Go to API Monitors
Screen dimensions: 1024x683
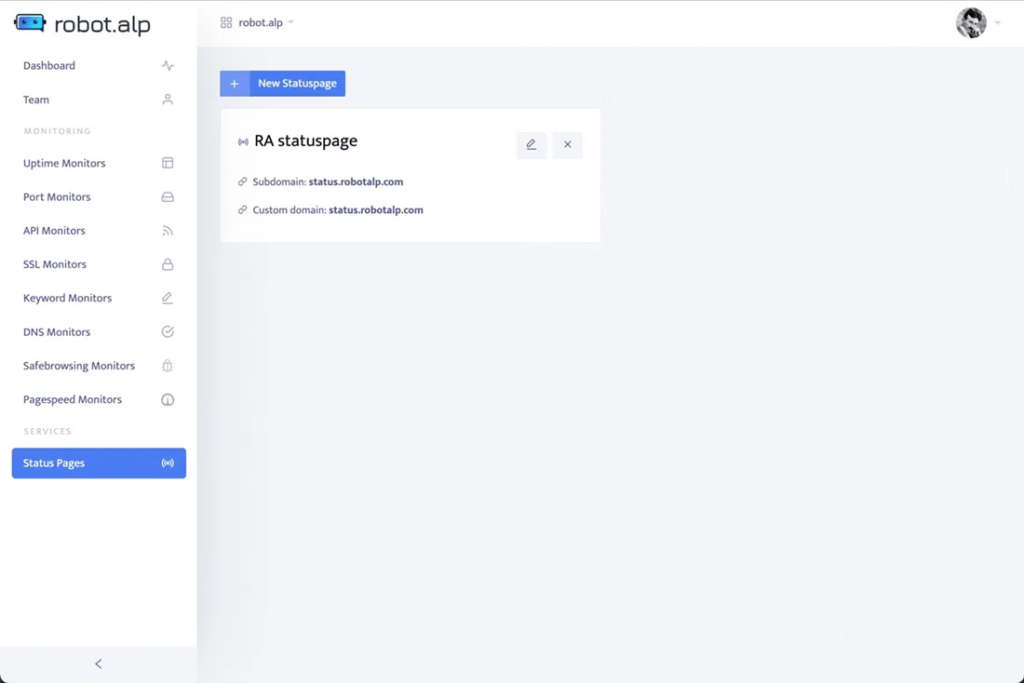pyautogui.click(x=54, y=231)
